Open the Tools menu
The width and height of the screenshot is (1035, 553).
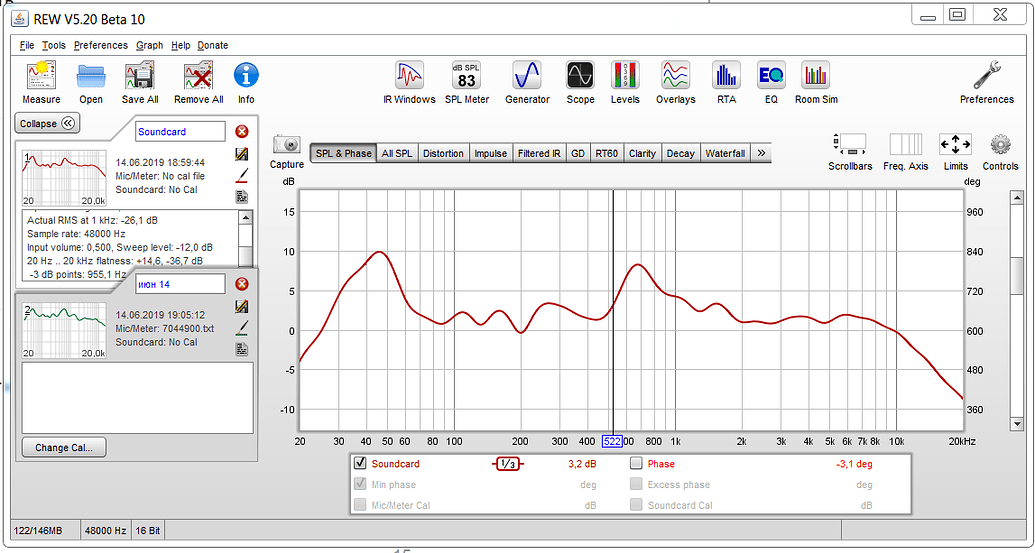click(x=54, y=45)
